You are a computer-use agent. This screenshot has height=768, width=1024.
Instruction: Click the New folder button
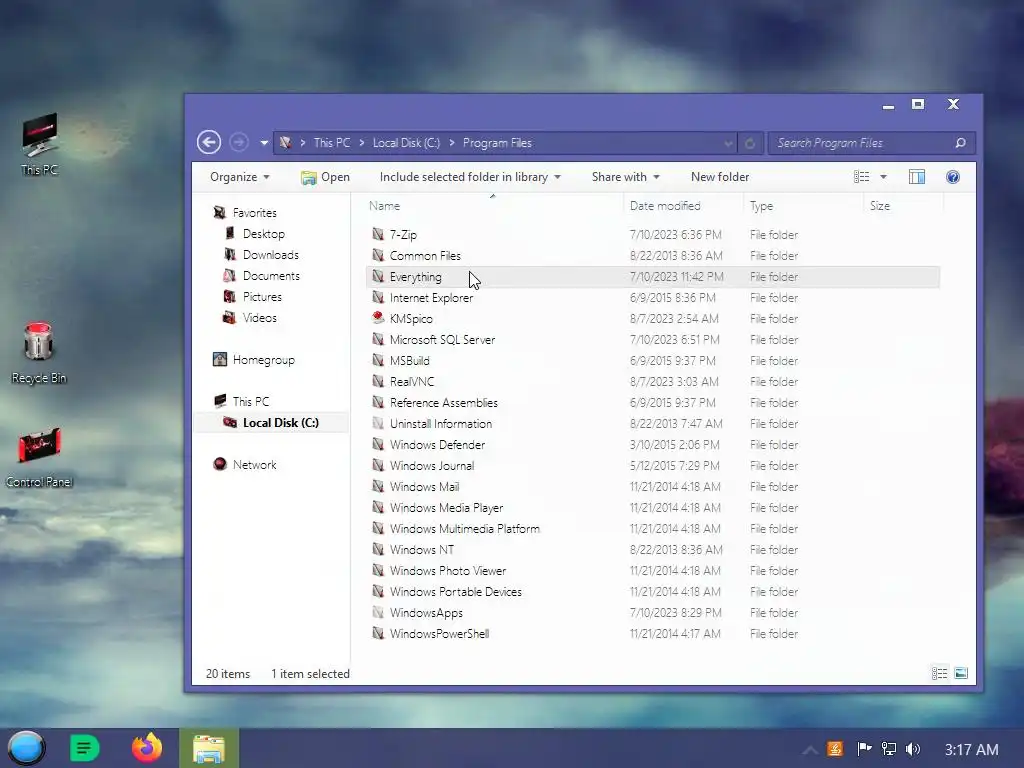tap(720, 177)
